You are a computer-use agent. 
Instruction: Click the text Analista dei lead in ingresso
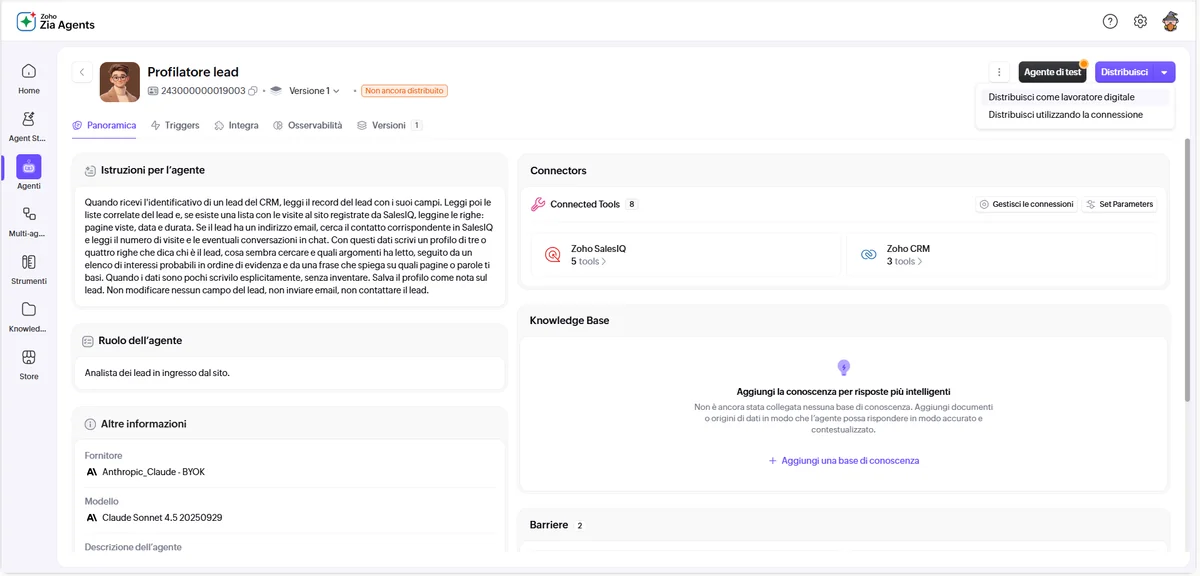pos(157,372)
